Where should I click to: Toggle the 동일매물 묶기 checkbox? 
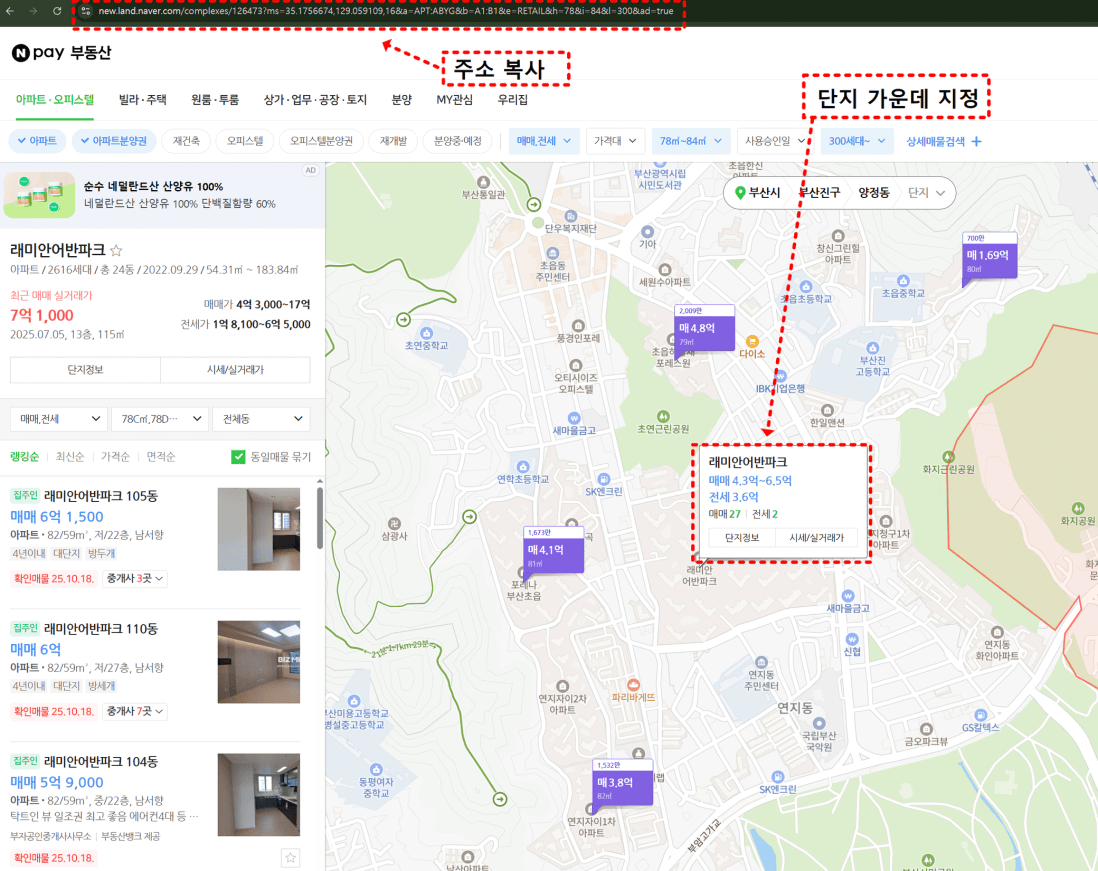pyautogui.click(x=238, y=457)
